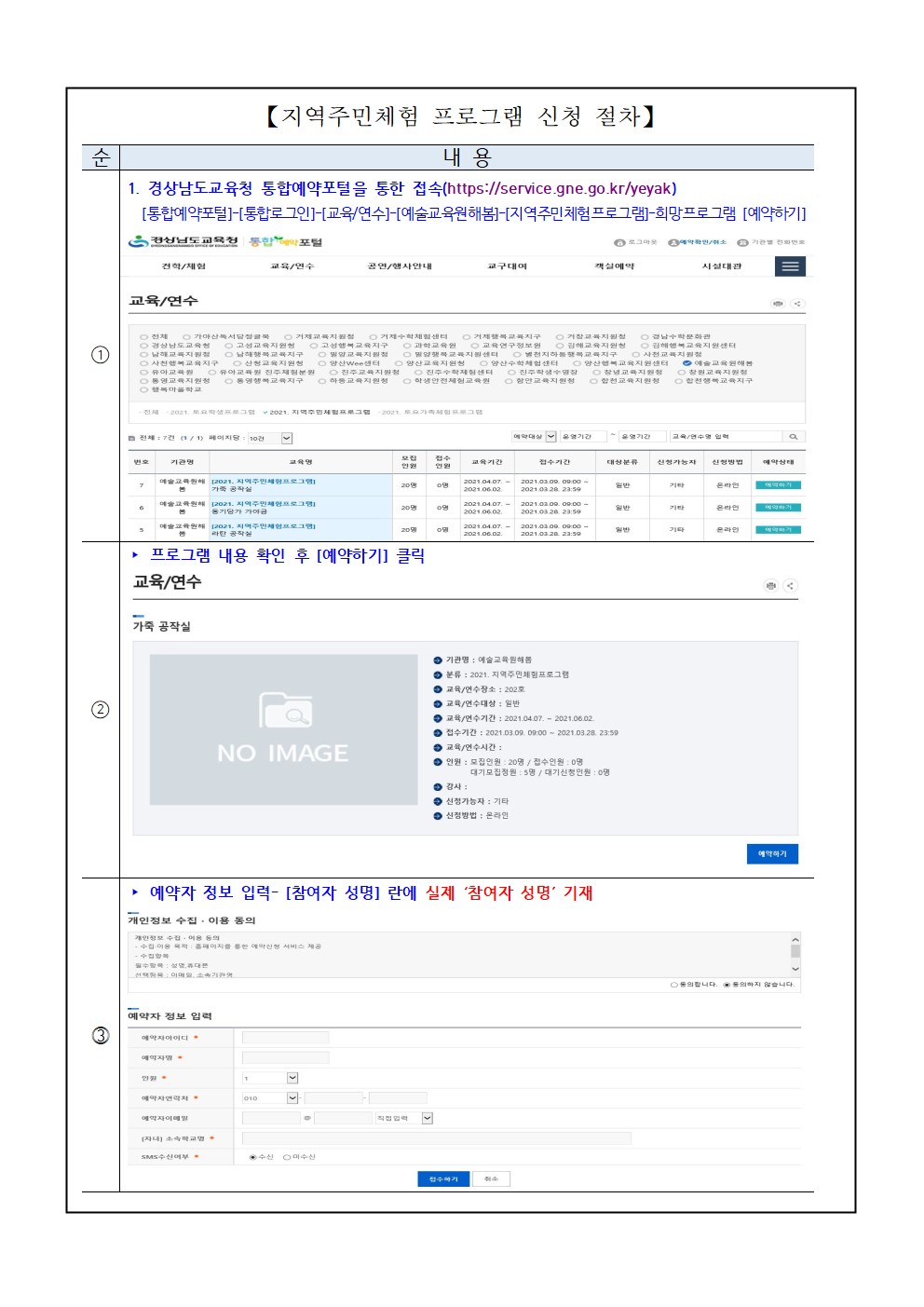Click the 접수기간 column header
This screenshot has width=924, height=1307.
click(554, 462)
